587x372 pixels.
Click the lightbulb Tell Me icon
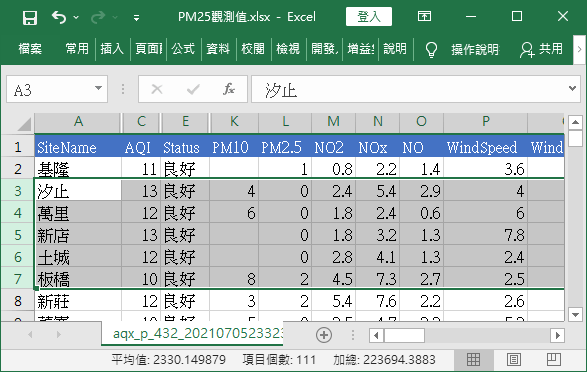431,49
